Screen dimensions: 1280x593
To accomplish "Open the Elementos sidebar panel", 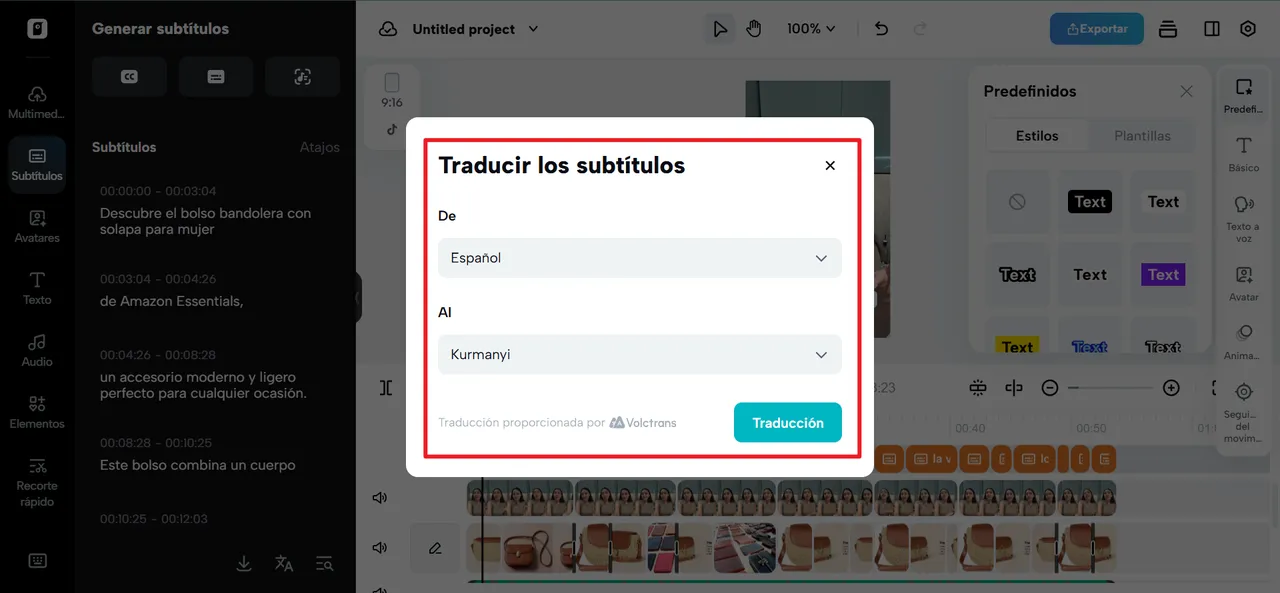I will click(37, 413).
